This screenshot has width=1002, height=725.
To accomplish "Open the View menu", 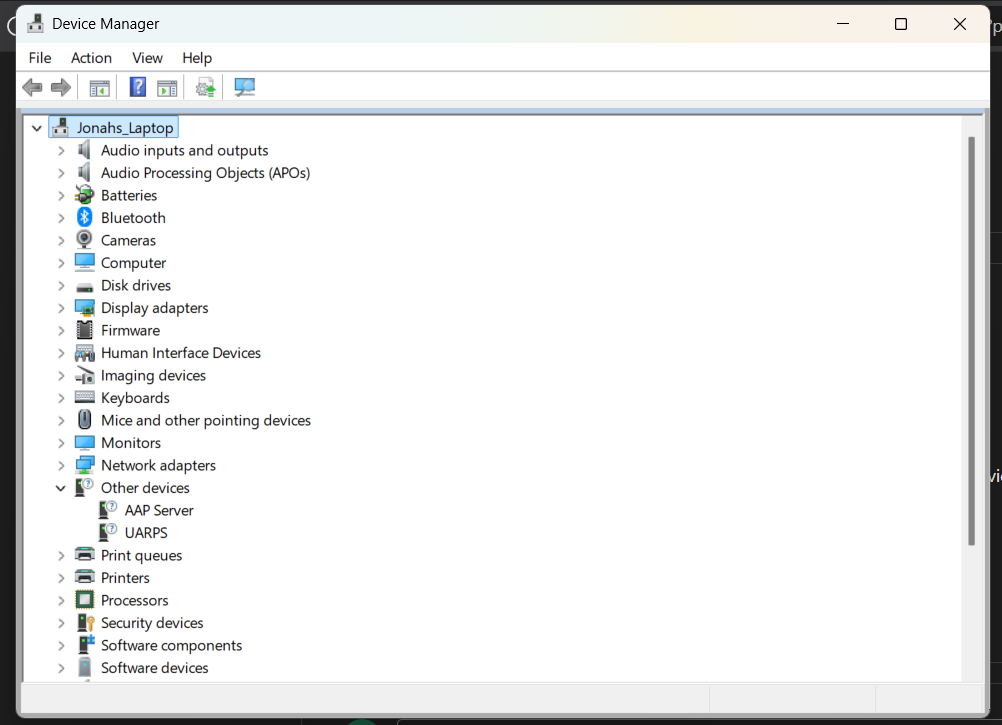I will tap(147, 58).
